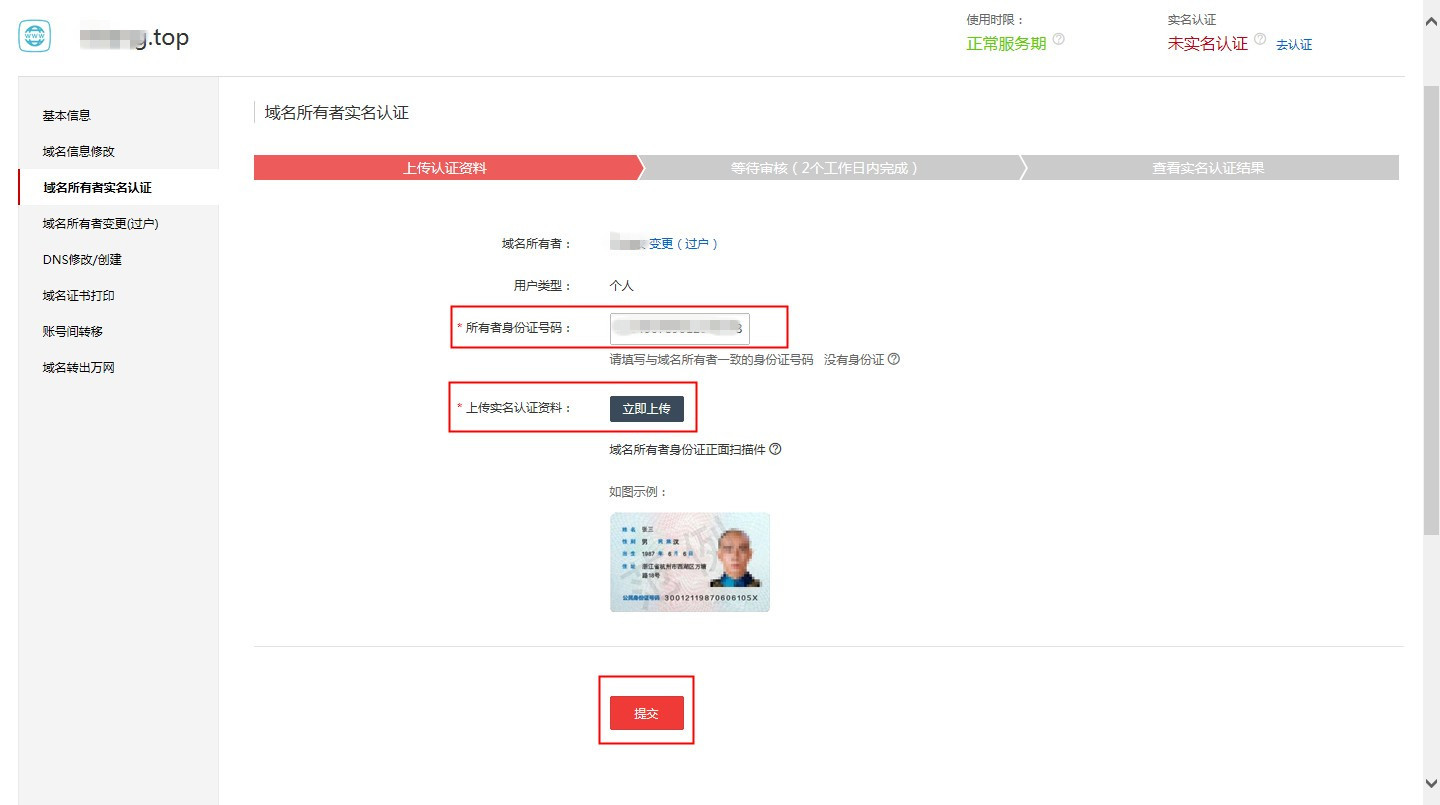Click the 去认证 link at top right
Image resolution: width=1440 pixels, height=805 pixels.
coord(1293,44)
